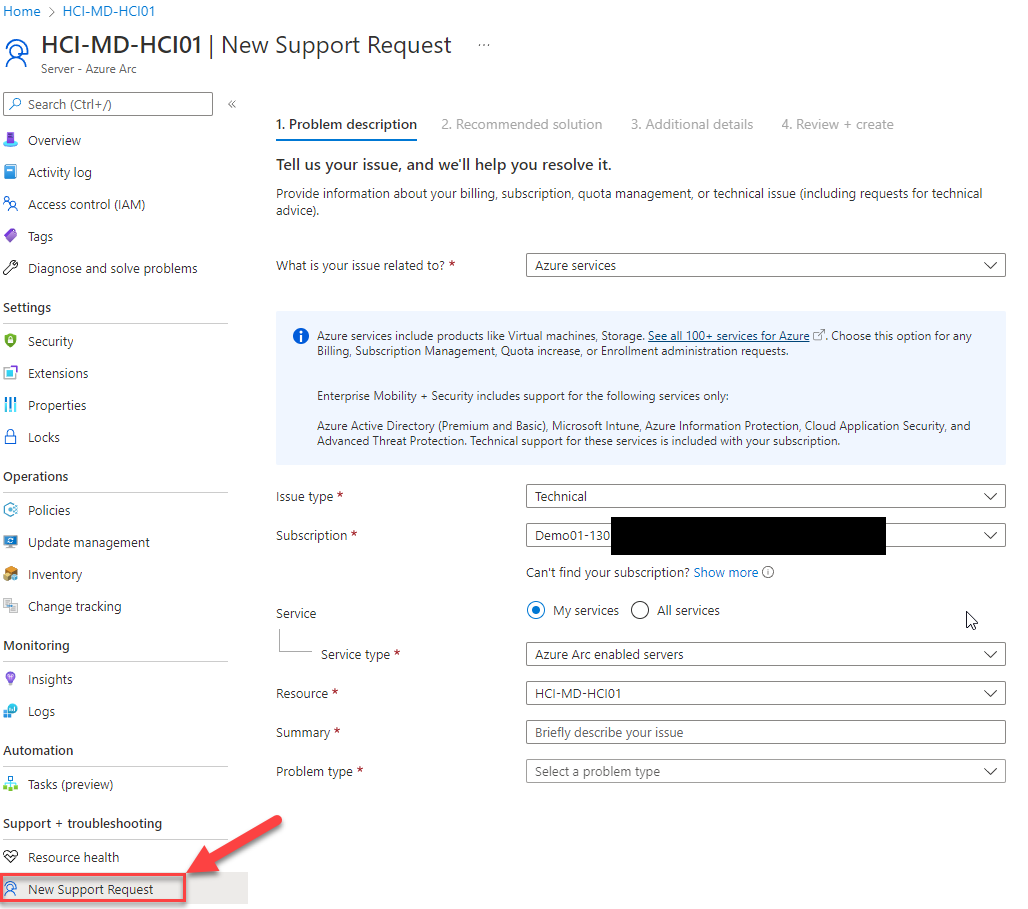Click the Update management icon
Image resolution: width=1028 pixels, height=909 pixels.
10,542
